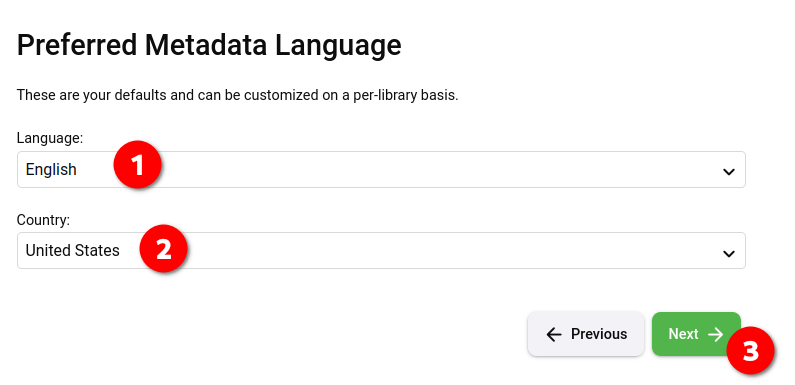Click the 'Country:' field label

coord(44,220)
